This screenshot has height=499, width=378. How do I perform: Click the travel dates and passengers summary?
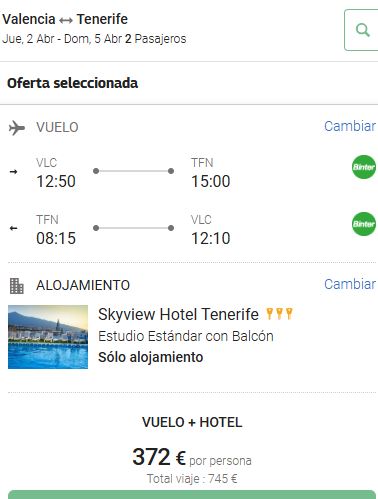click(x=94, y=39)
